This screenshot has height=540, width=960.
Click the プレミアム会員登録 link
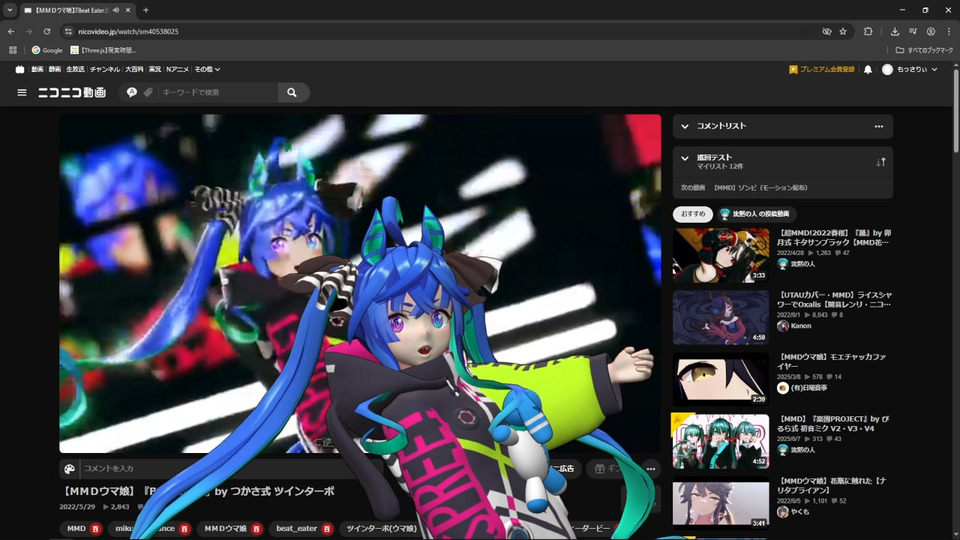click(822, 69)
